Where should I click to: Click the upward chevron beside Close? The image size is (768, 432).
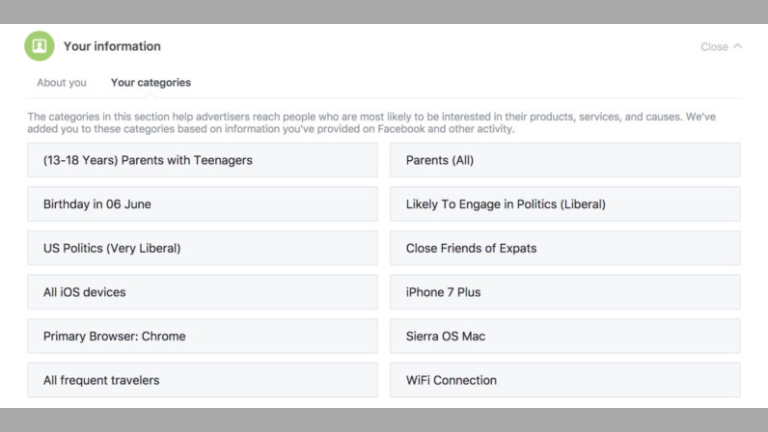[738, 46]
